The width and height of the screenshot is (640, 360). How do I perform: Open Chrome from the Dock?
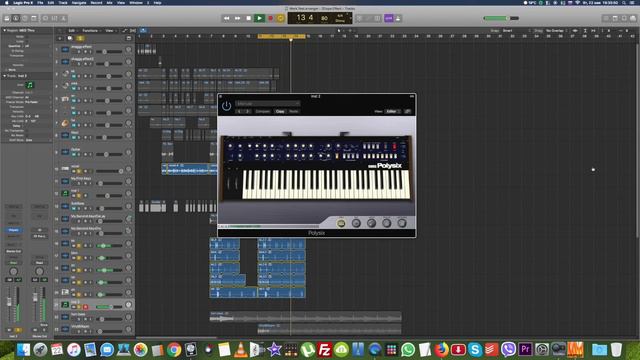coord(174,350)
